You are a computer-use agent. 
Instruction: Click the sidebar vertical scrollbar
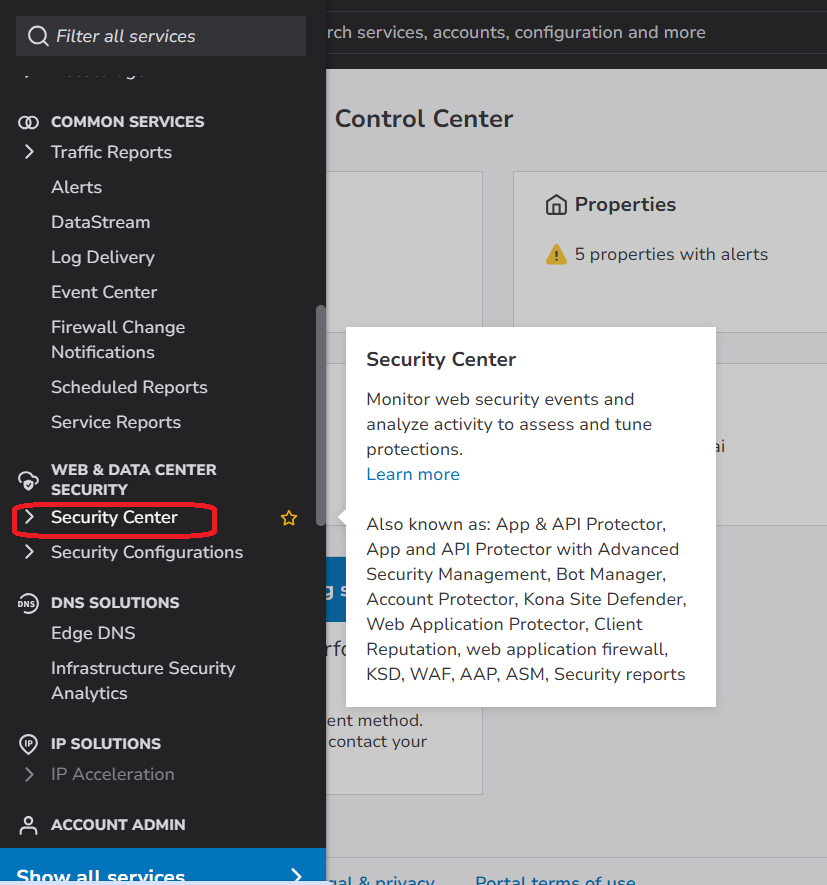click(320, 415)
